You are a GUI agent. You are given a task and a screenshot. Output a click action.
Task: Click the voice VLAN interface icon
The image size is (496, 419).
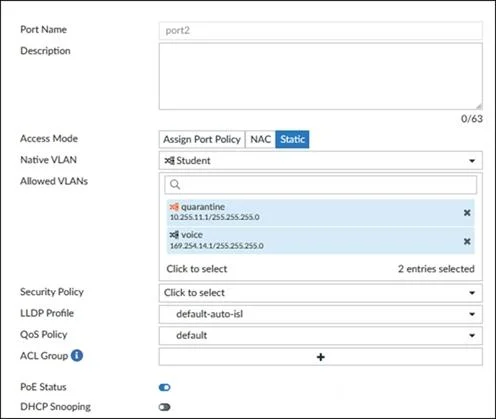[x=174, y=235]
